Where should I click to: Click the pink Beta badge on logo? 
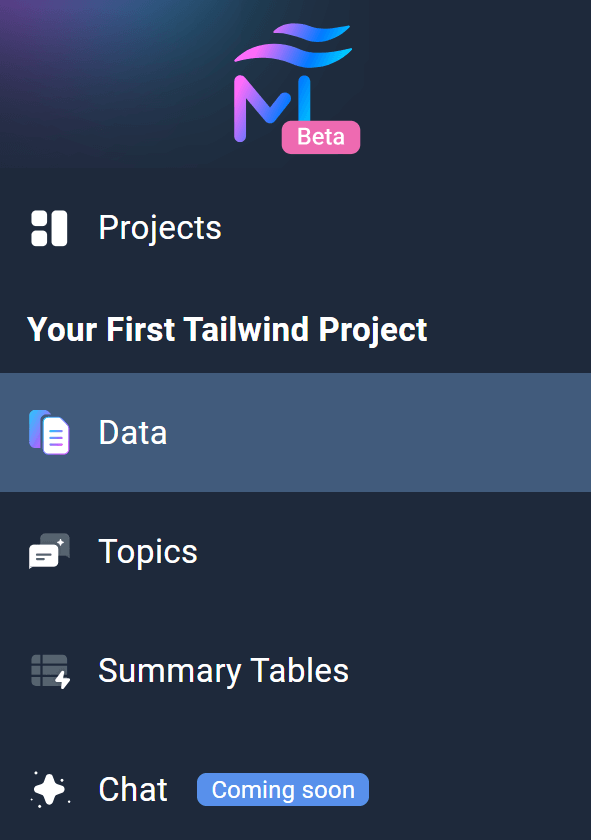click(320, 137)
